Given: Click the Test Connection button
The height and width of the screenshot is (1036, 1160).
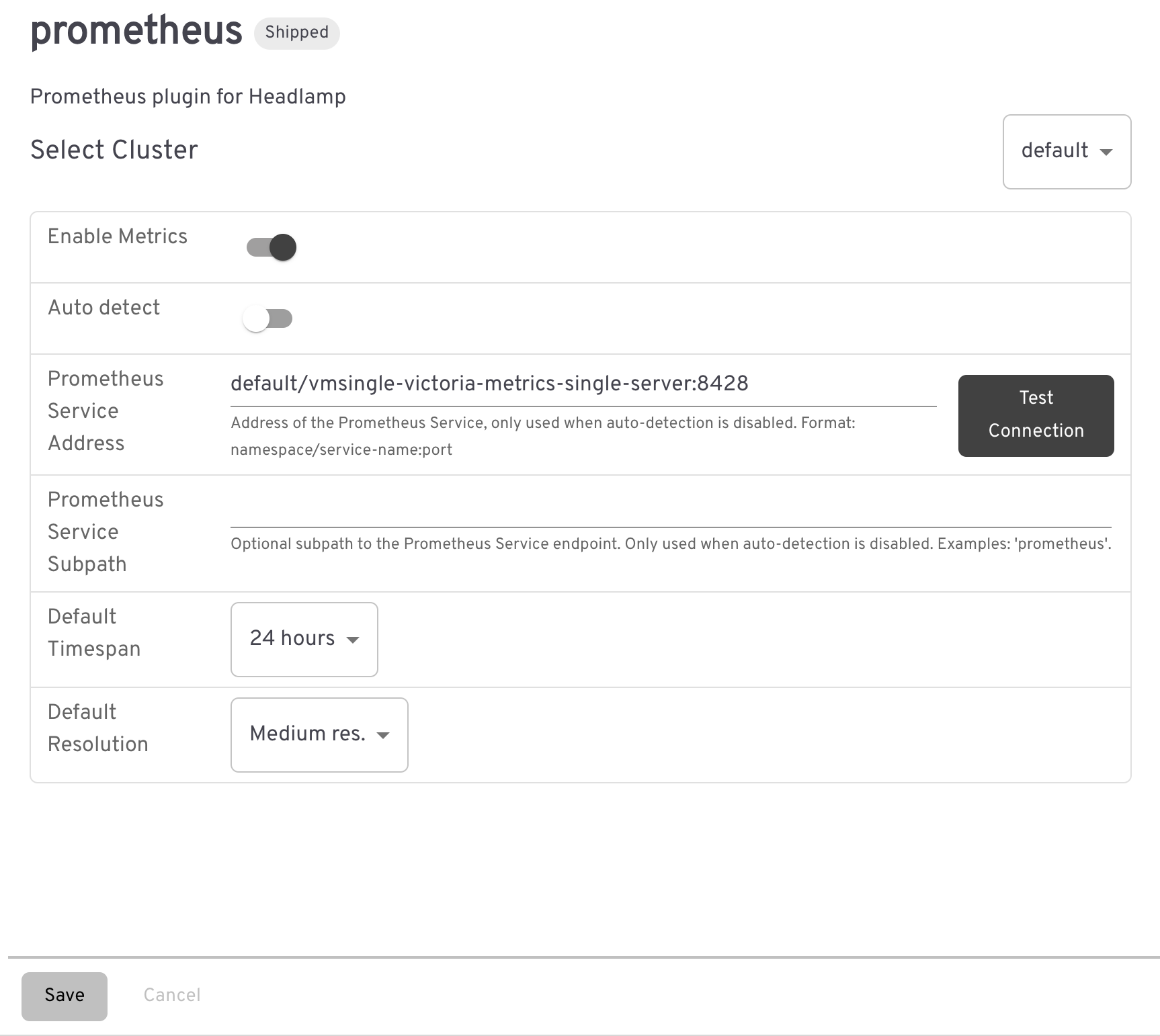Looking at the screenshot, I should pyautogui.click(x=1035, y=415).
